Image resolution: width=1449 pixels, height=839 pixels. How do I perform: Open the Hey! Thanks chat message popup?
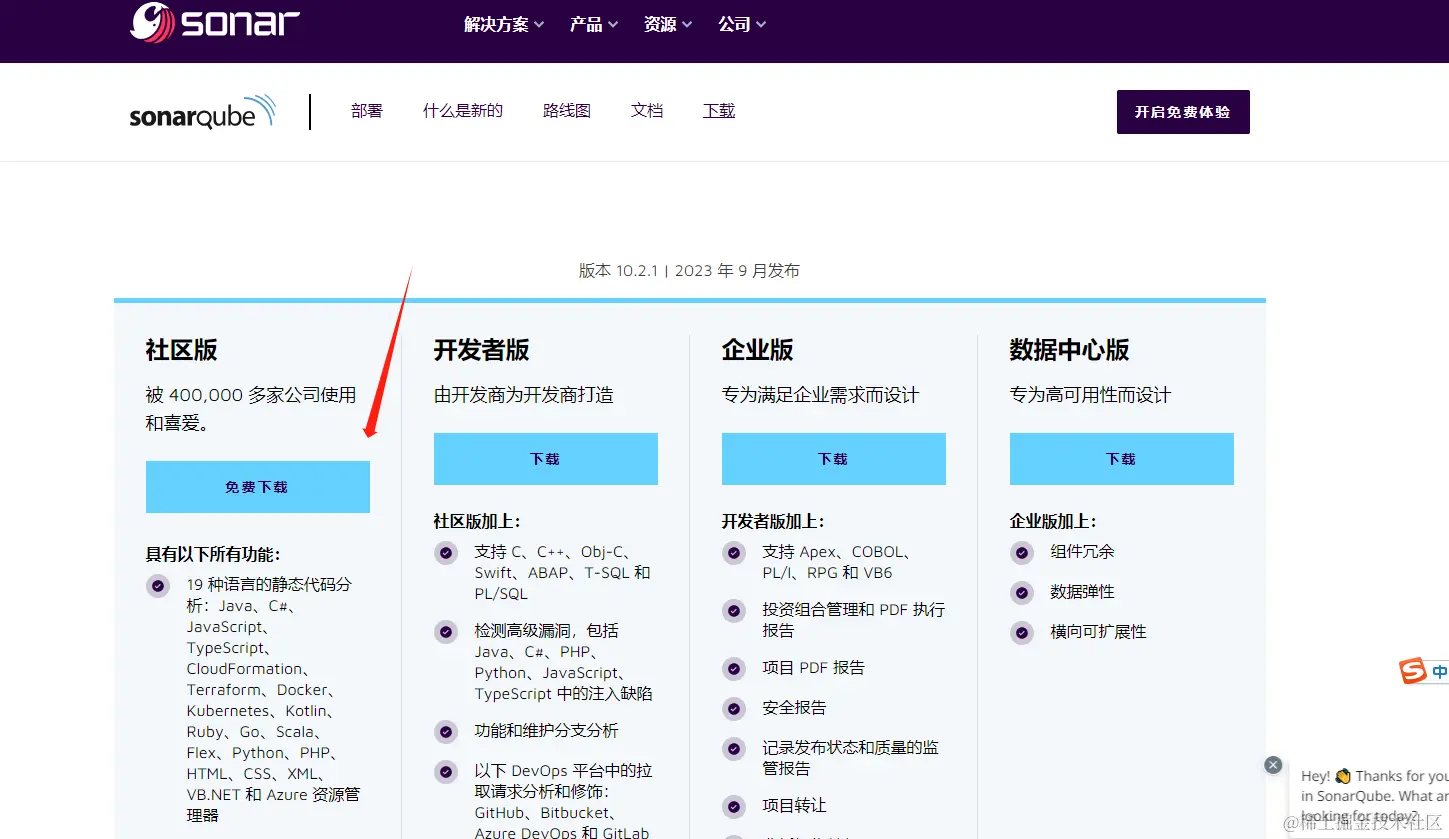pyautogui.click(x=1369, y=796)
